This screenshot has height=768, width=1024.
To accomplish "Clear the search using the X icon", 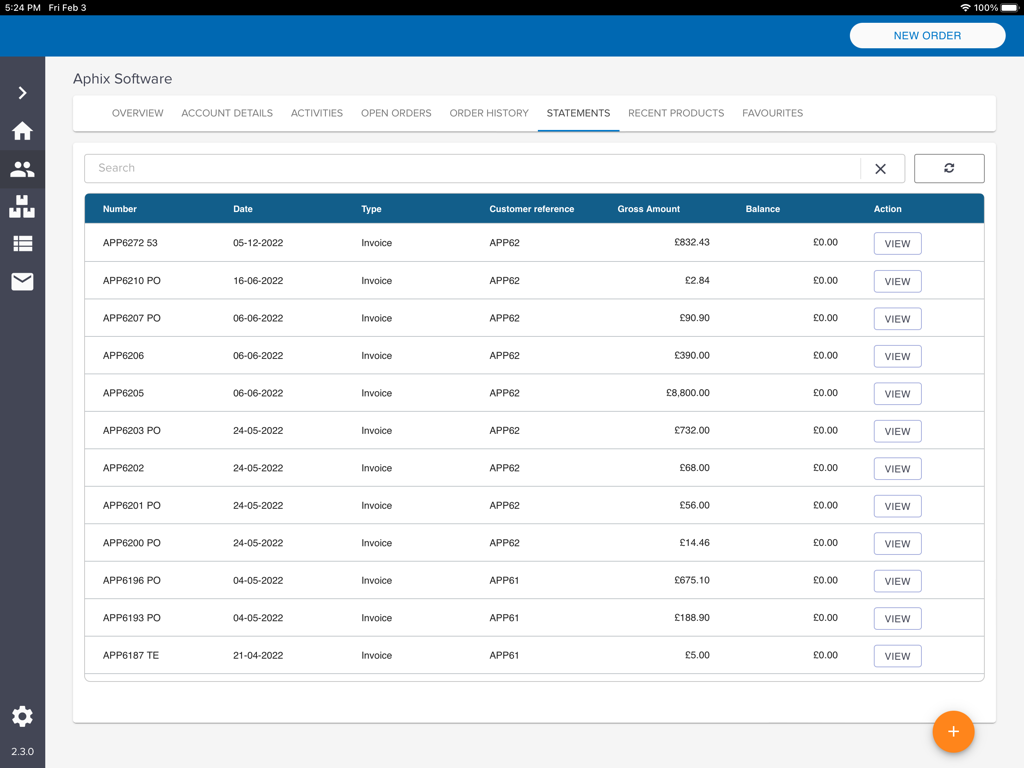I will 881,168.
